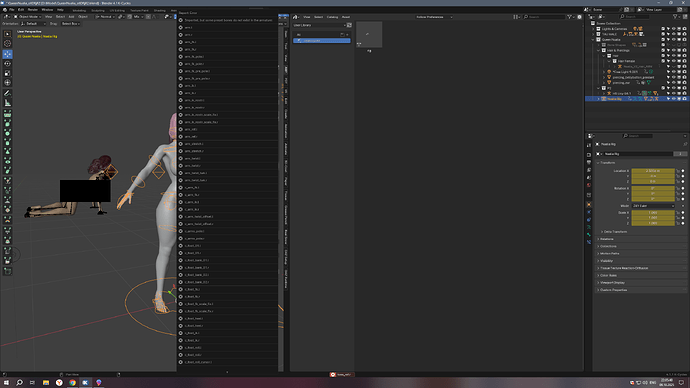Expand the Lights & Cameras collection

click(x=593, y=29)
